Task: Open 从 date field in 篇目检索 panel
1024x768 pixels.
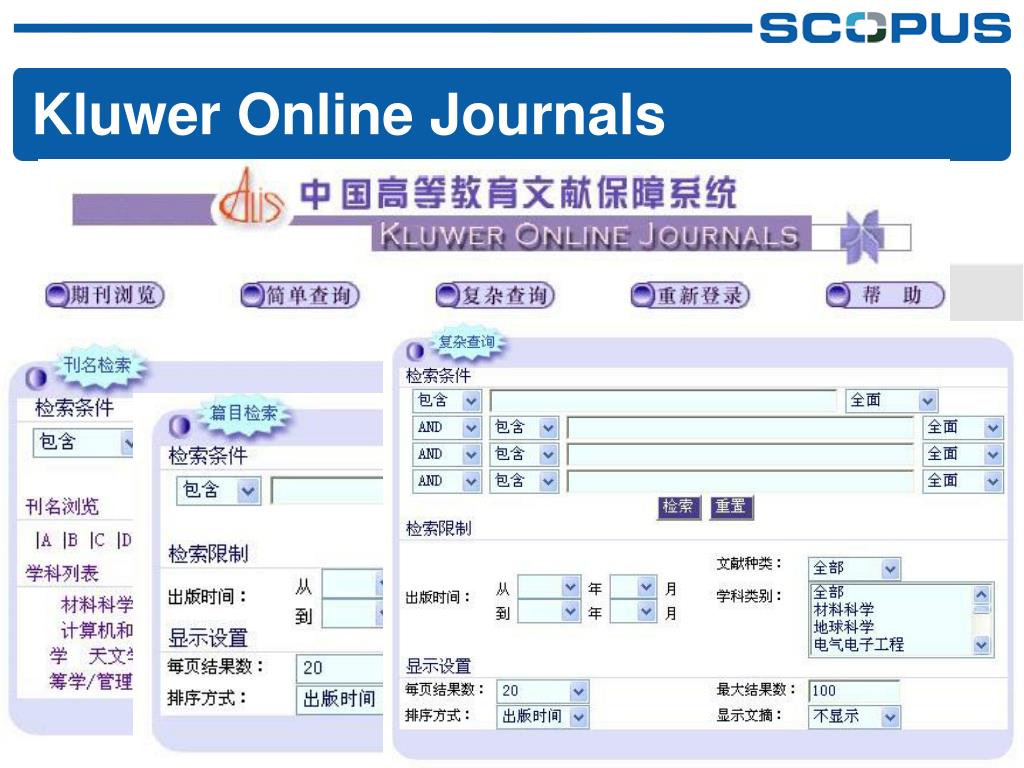Action: [x=353, y=584]
